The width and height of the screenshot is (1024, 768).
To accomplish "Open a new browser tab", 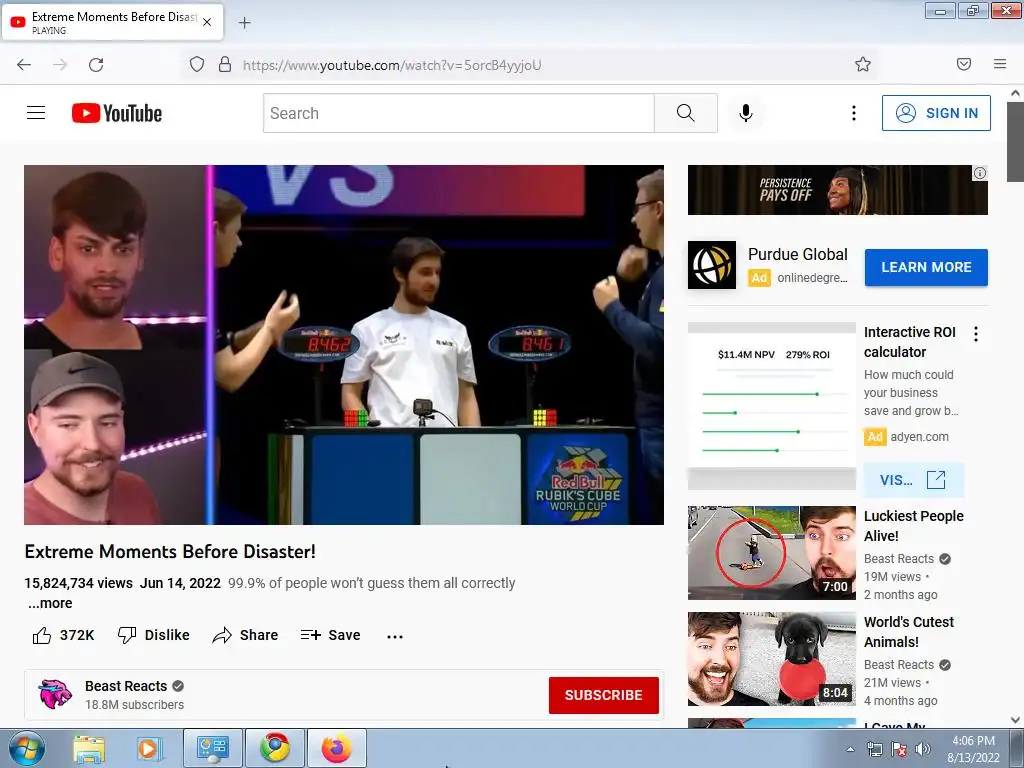I will [x=244, y=23].
